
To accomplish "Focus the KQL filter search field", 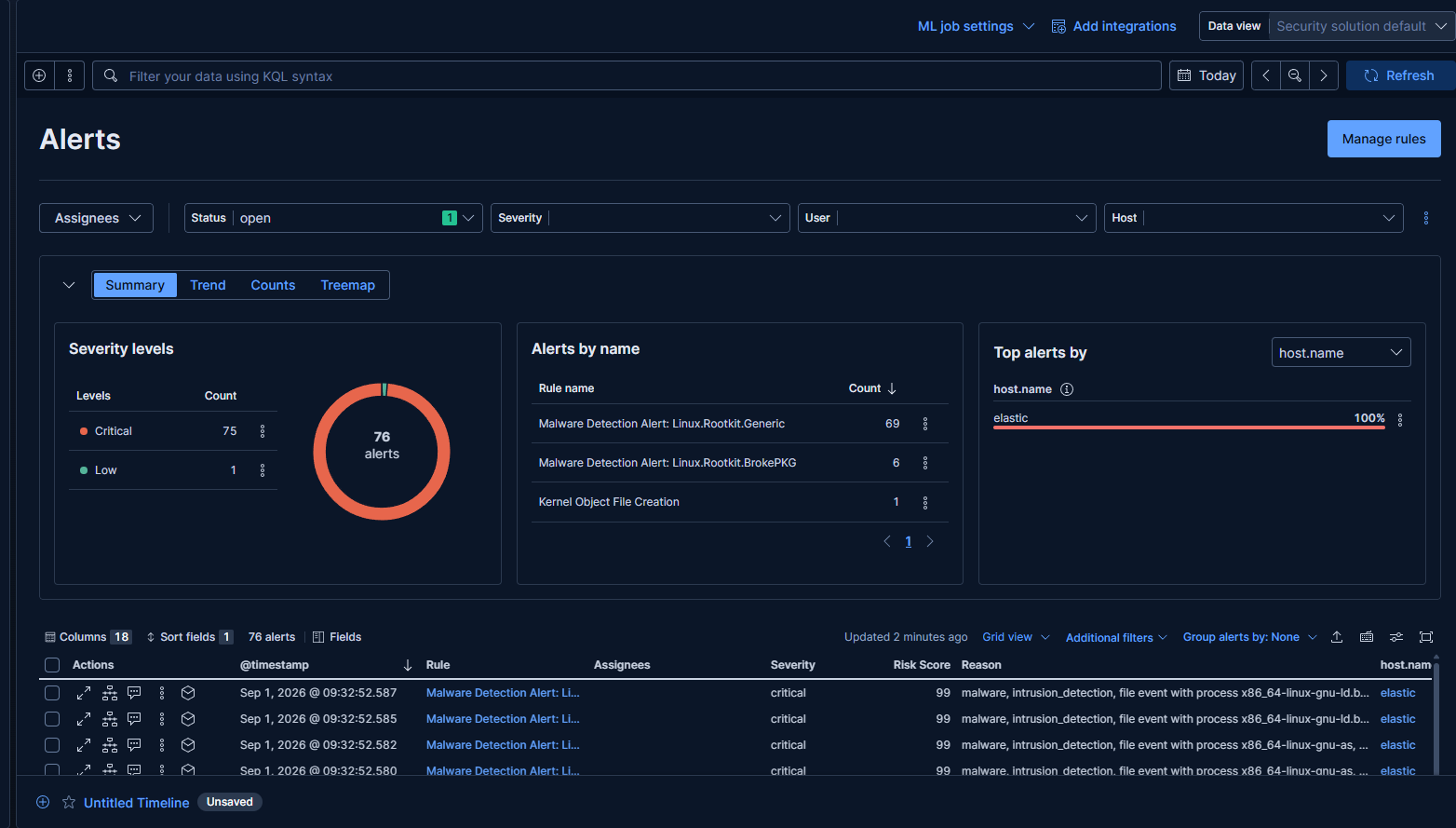I will click(627, 75).
